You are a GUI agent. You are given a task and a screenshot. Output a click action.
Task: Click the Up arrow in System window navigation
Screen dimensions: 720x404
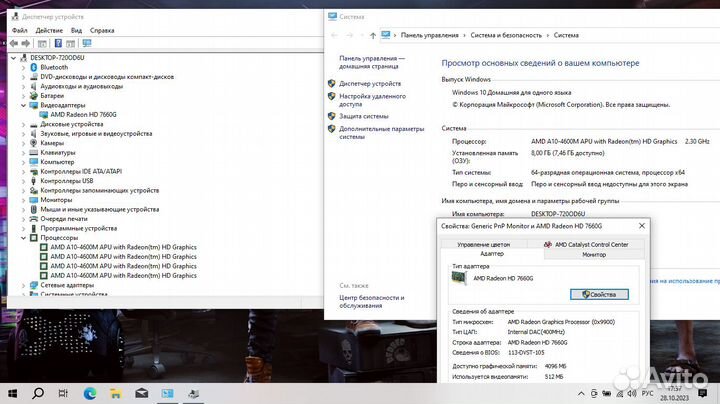pos(373,35)
